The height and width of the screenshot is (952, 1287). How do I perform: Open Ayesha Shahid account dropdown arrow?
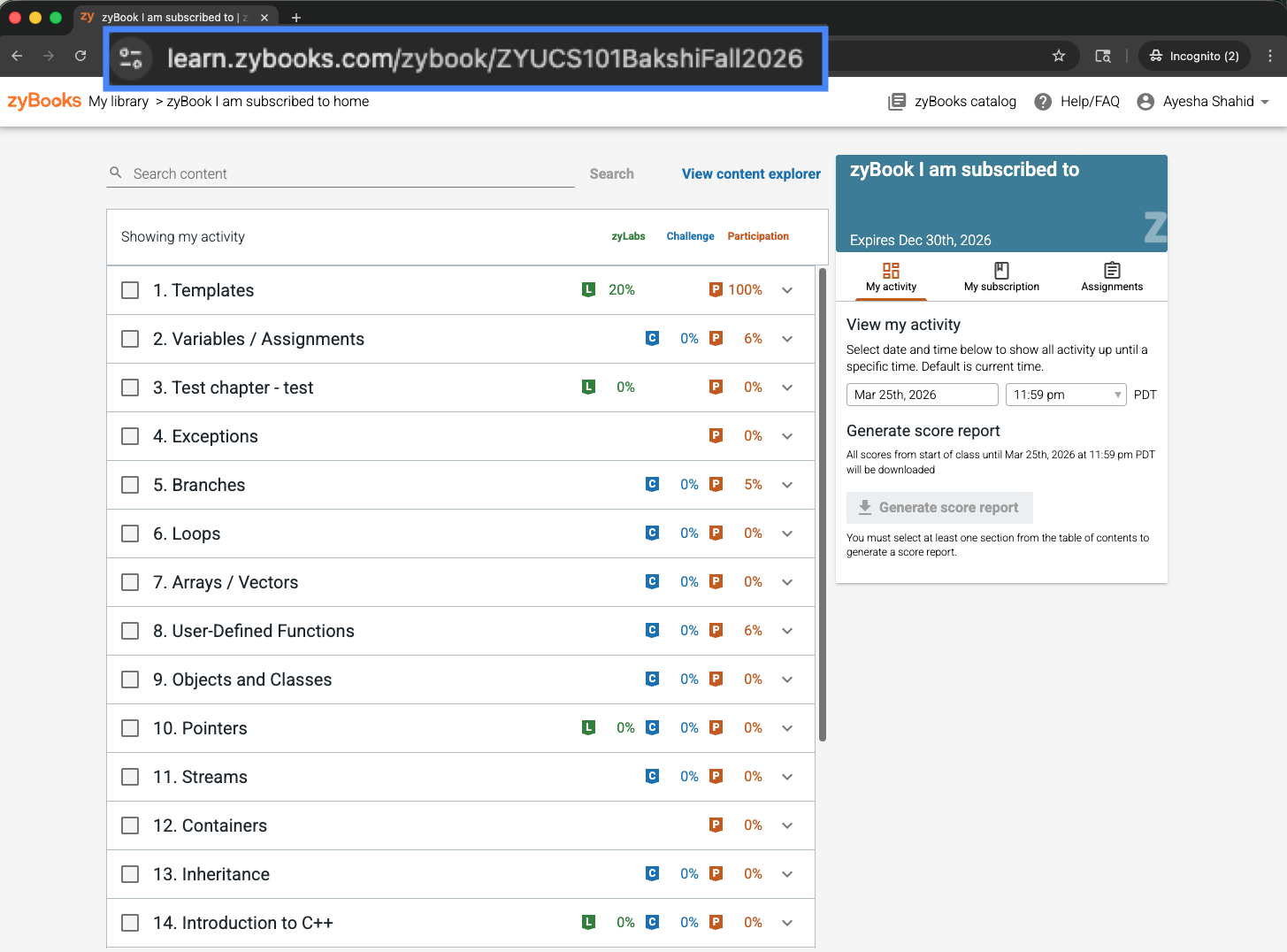point(1265,102)
